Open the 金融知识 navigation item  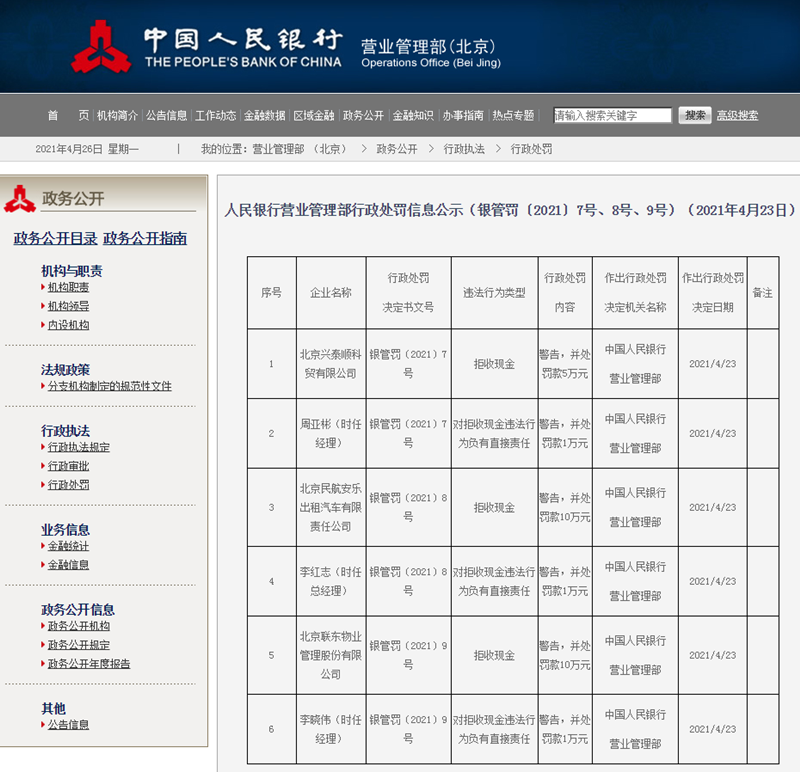(413, 115)
